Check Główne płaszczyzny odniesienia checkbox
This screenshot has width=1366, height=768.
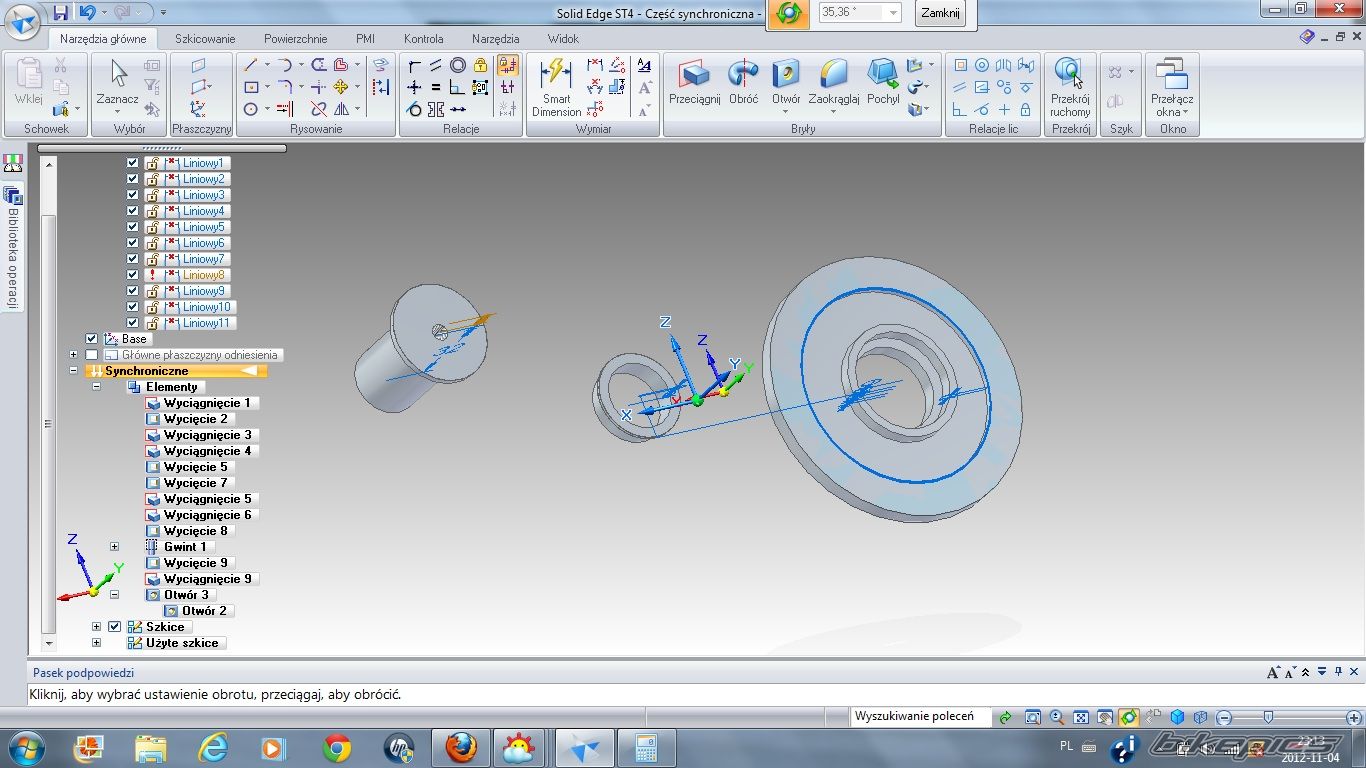[x=92, y=355]
